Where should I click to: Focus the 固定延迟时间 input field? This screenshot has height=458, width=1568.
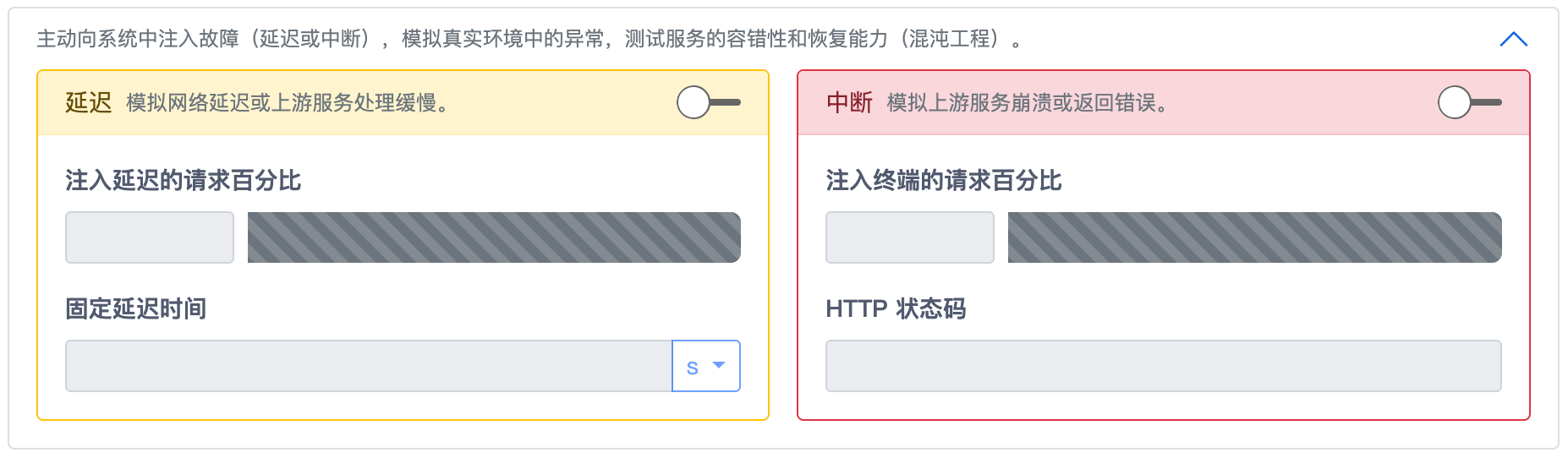(369, 366)
